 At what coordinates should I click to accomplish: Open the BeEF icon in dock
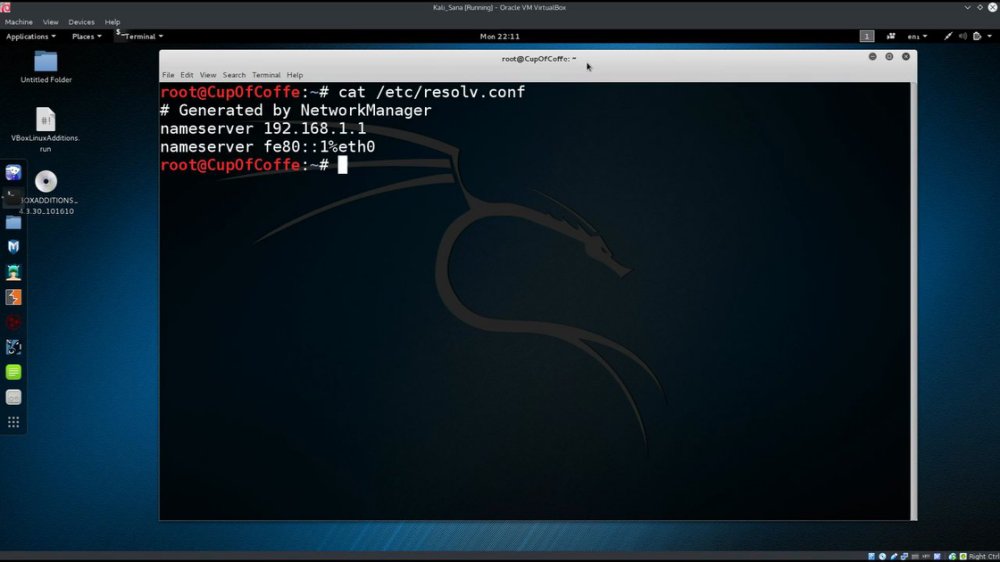pos(13,347)
